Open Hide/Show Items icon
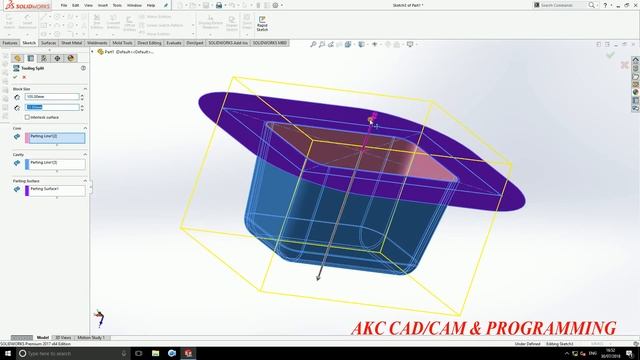The height and width of the screenshot is (360, 640). coord(375,44)
